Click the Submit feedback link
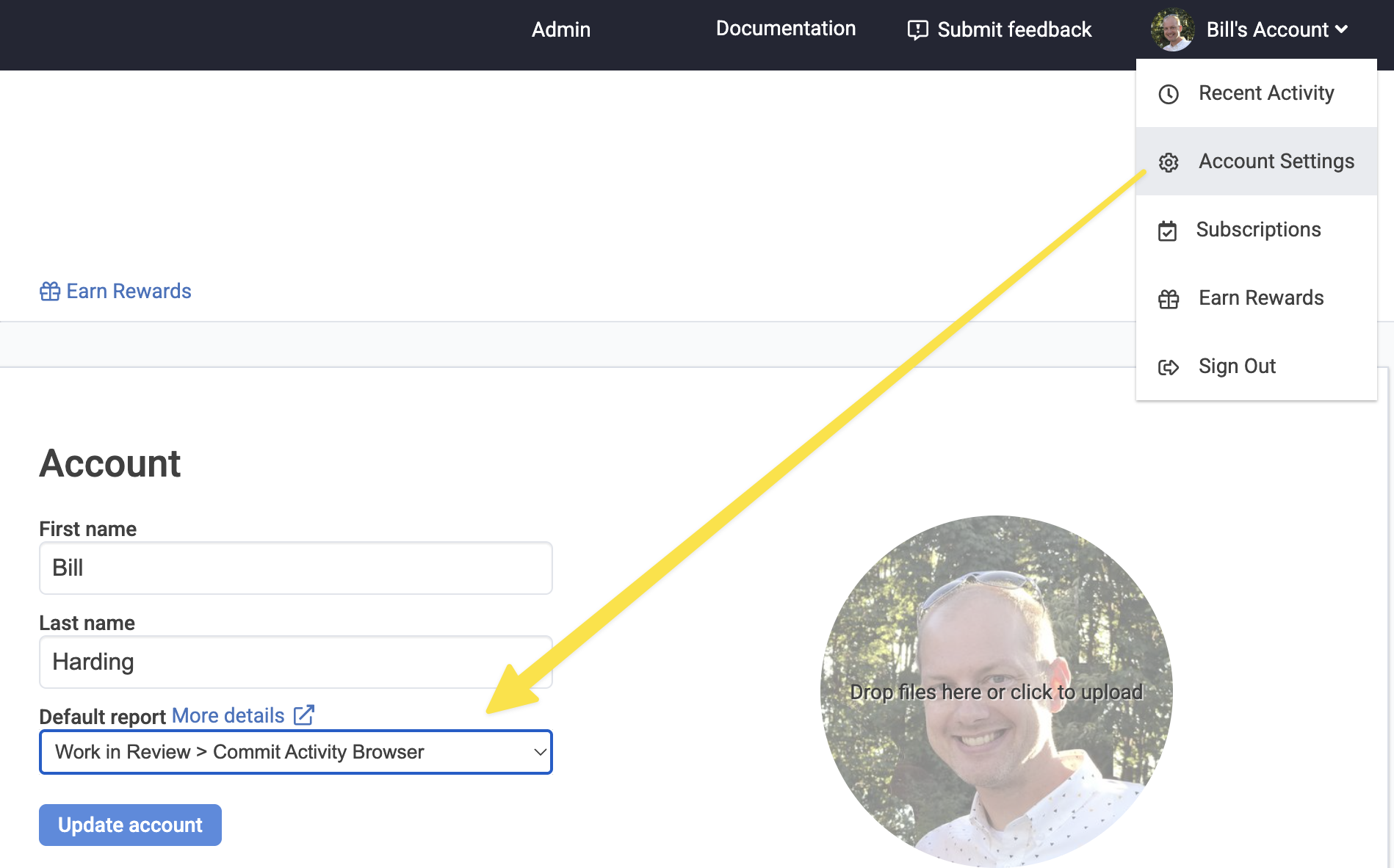1394x868 pixels. [x=1000, y=29]
